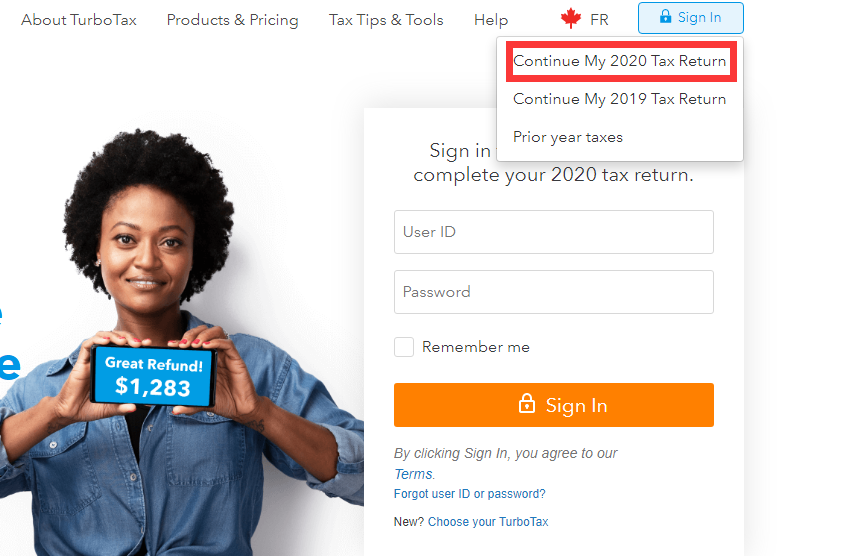Expand the Products & Pricing menu
The image size is (859, 556).
tap(232, 20)
